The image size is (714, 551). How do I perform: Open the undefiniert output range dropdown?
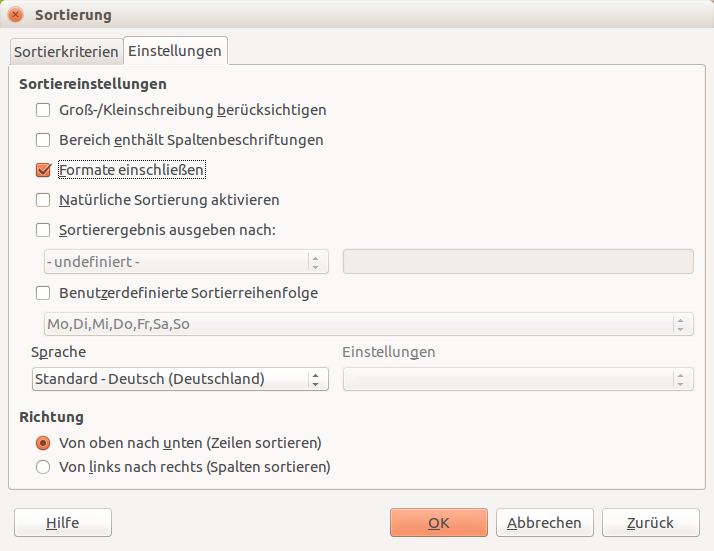point(186,262)
